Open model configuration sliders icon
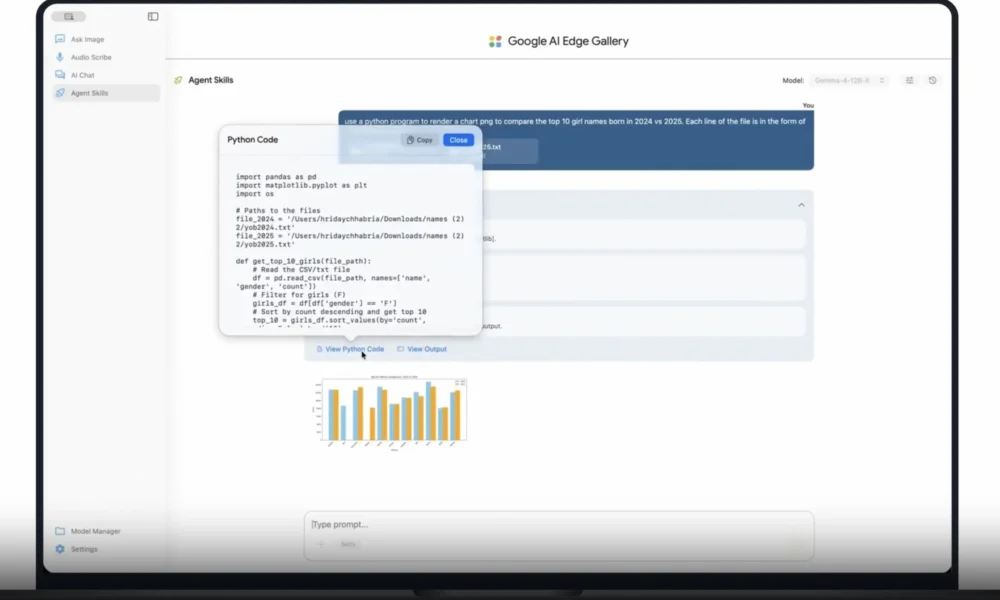This screenshot has height=600, width=1000. 909,80
